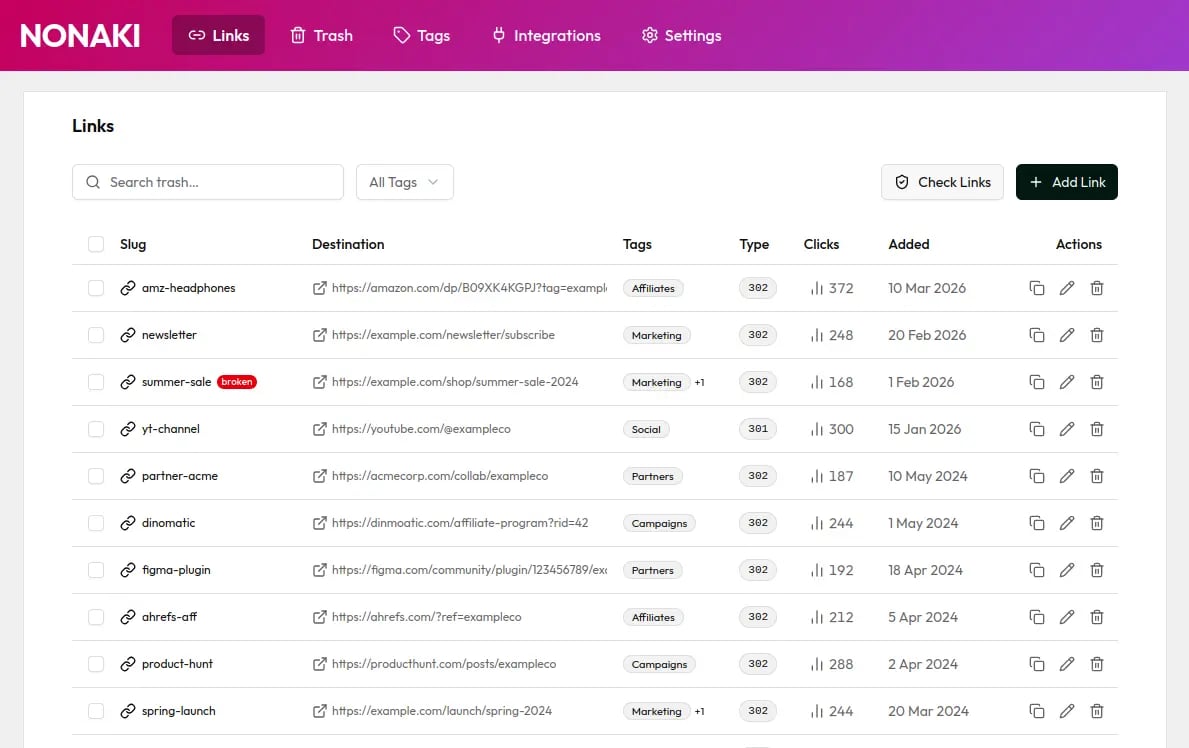The width and height of the screenshot is (1189, 748).
Task: Select the figma-plugin row checkbox
Action: click(96, 570)
